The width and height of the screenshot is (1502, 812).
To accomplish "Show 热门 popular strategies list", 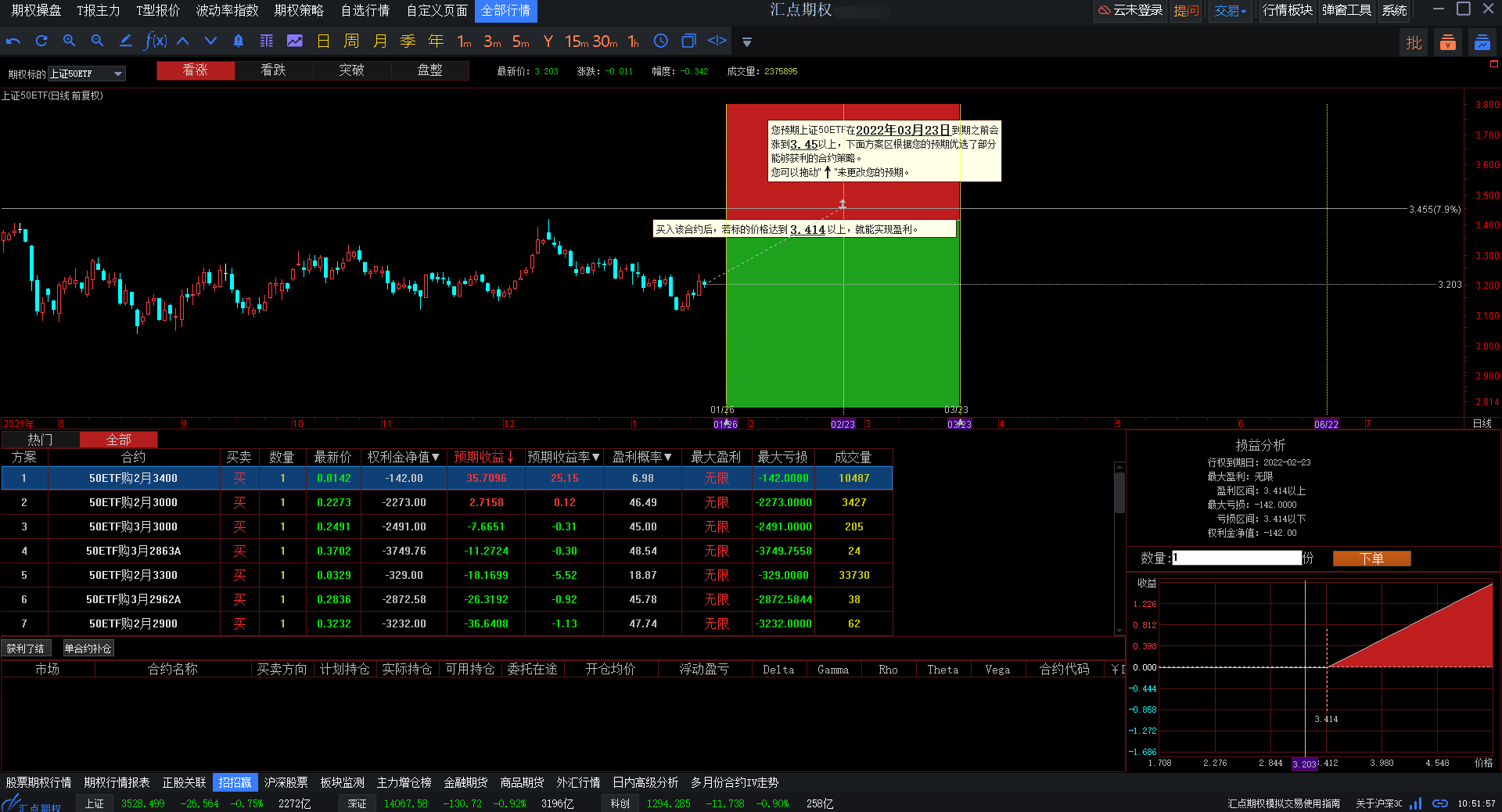I will 40,440.
